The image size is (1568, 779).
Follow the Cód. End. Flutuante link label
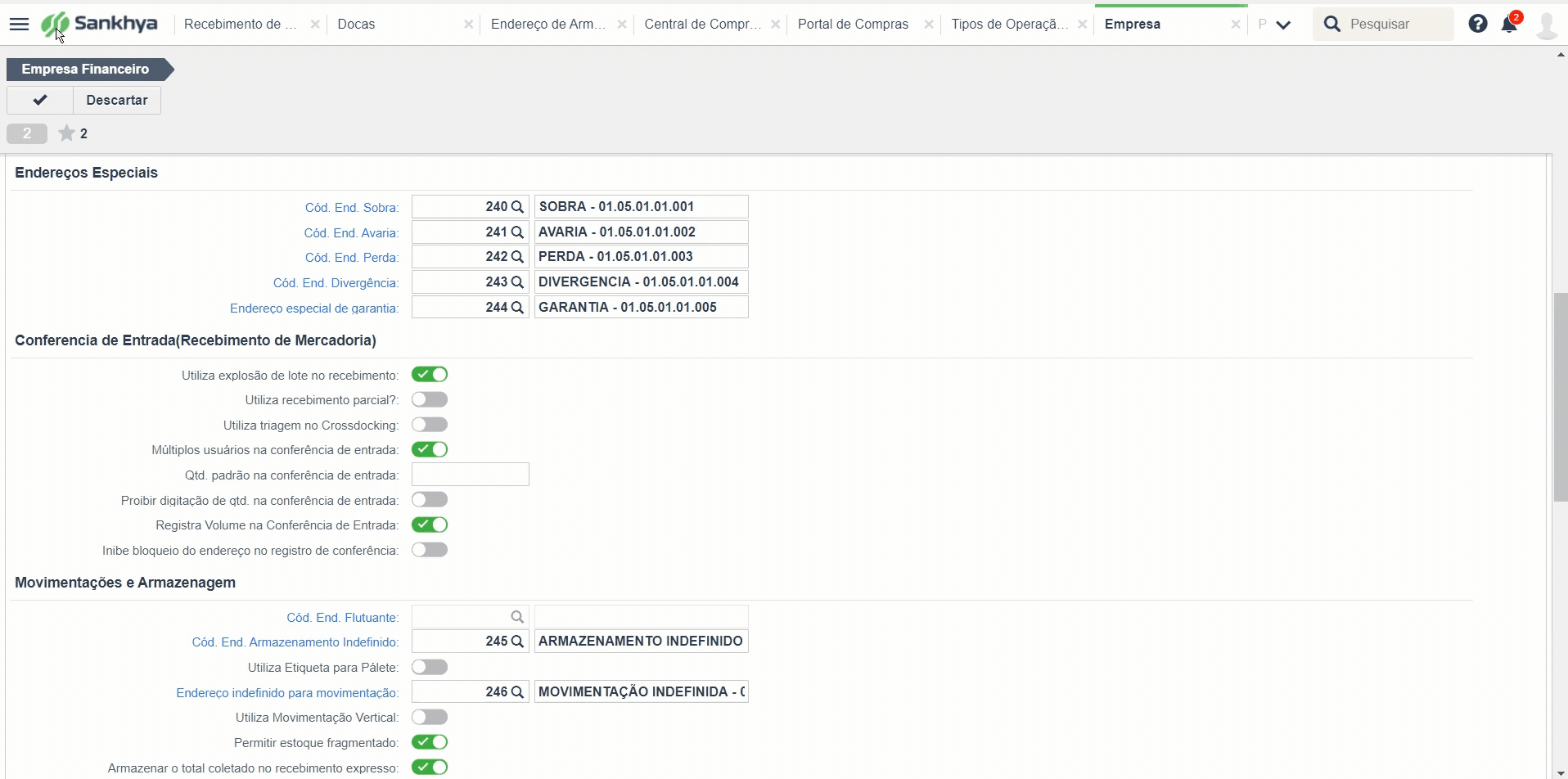click(x=343, y=618)
